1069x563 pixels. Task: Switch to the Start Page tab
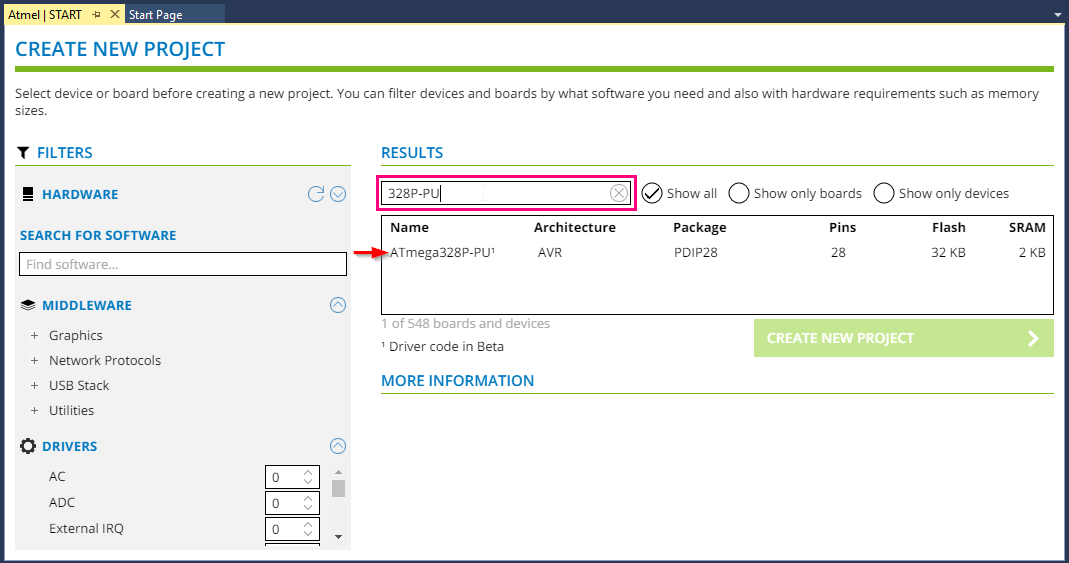click(155, 14)
